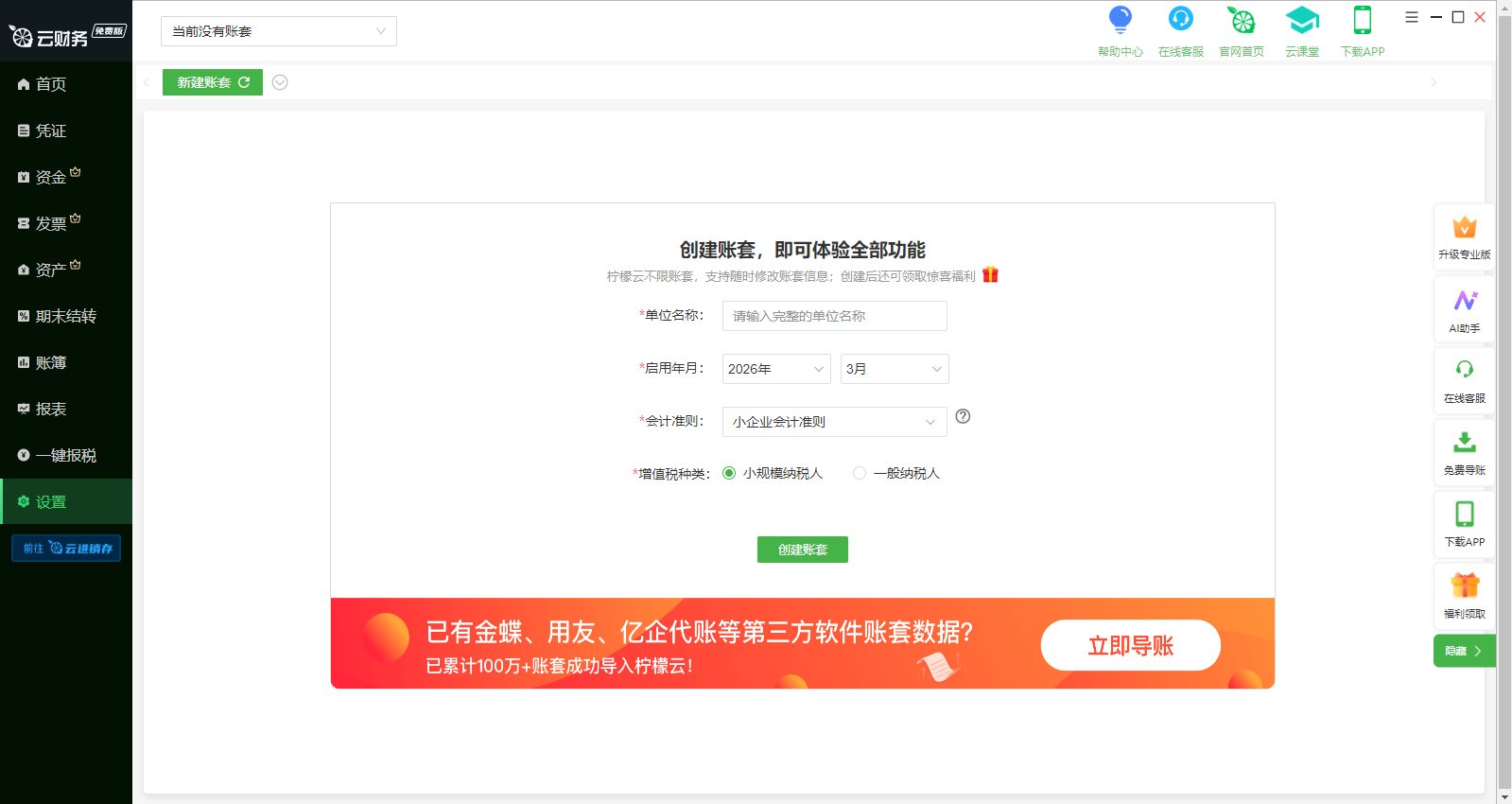Click the green 创建账套 button
The image size is (1512, 804).
tap(802, 550)
